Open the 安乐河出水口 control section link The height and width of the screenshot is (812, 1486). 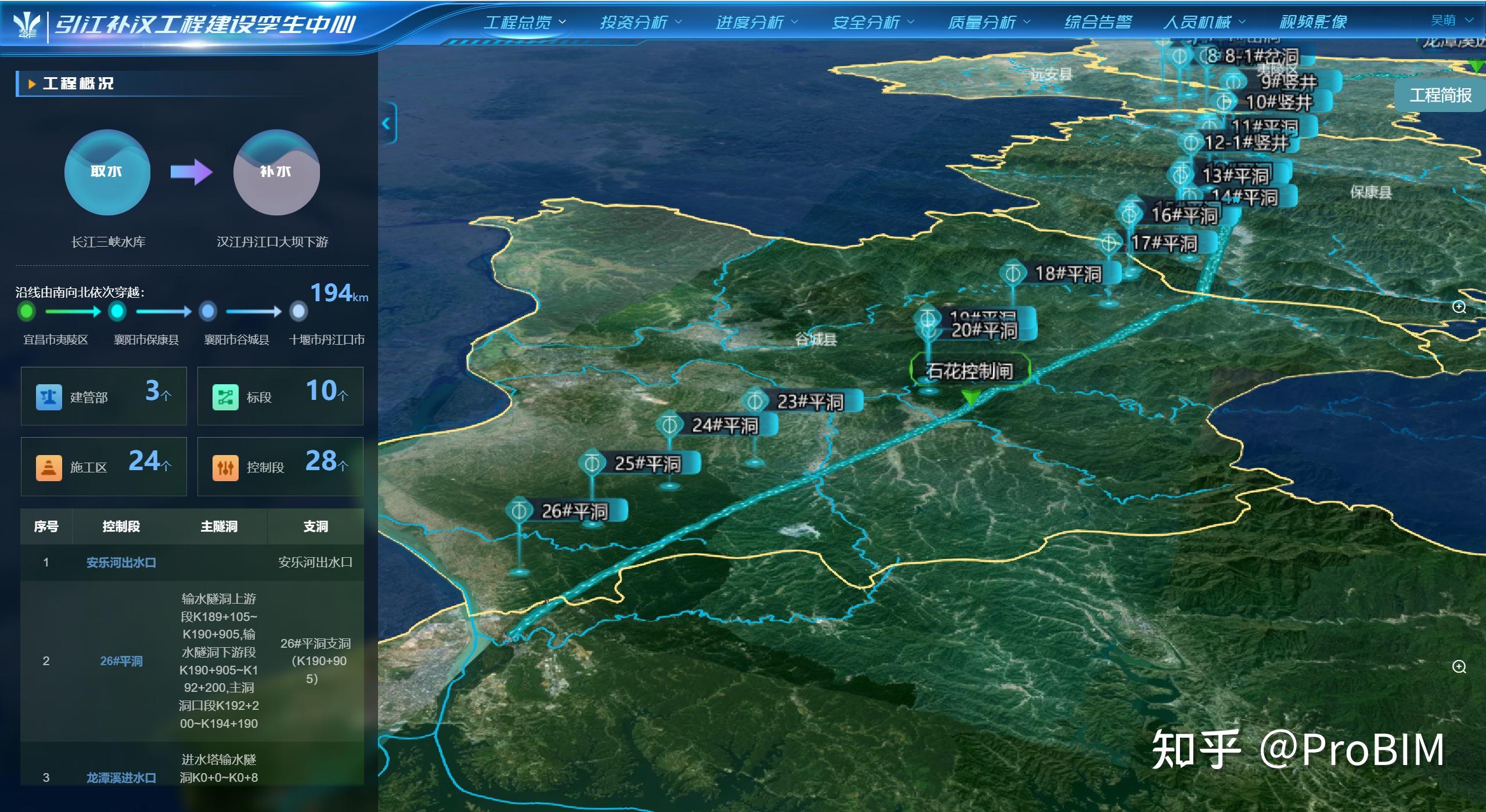pyautogui.click(x=121, y=562)
